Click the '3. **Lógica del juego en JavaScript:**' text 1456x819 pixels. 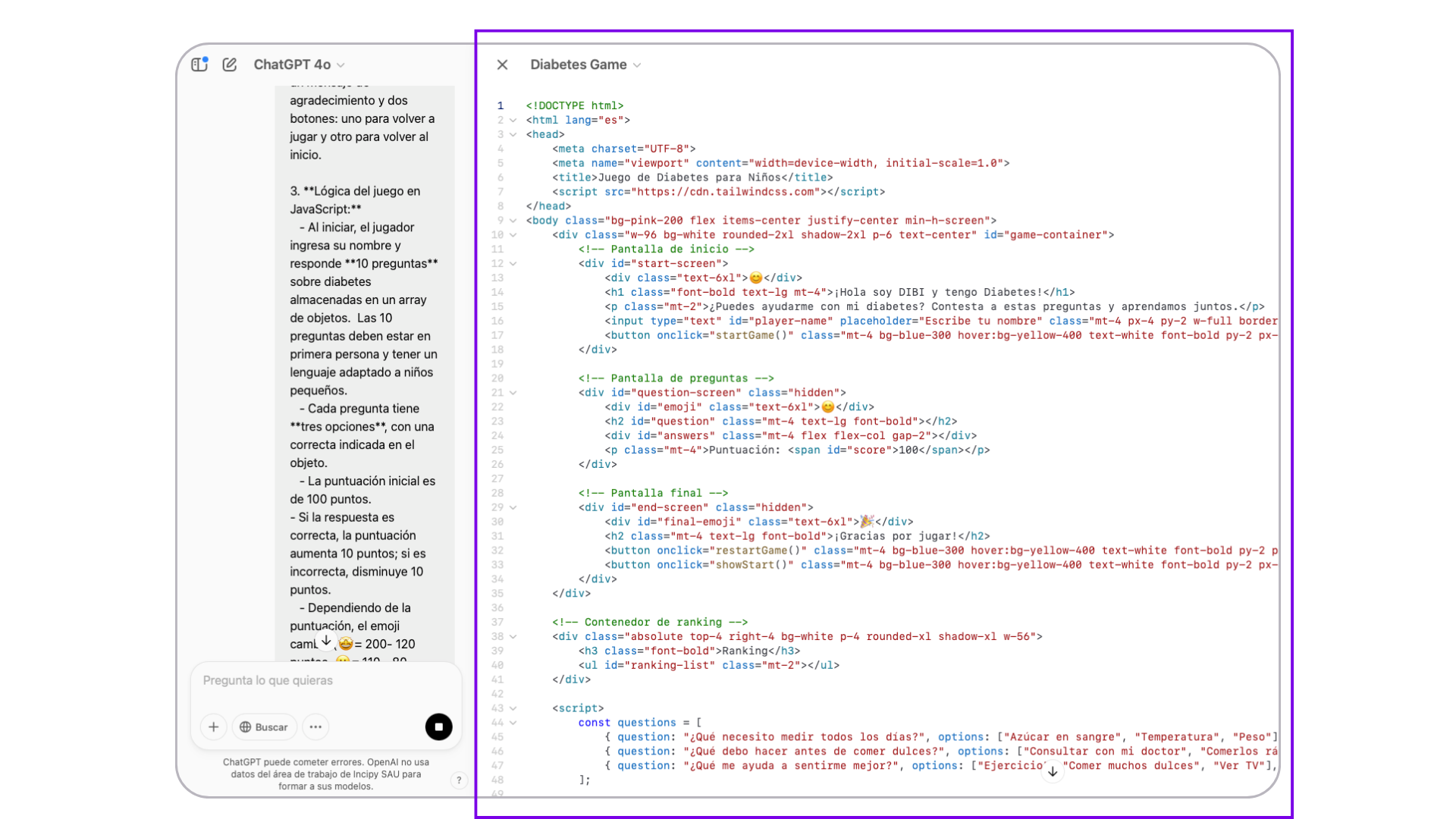355,200
